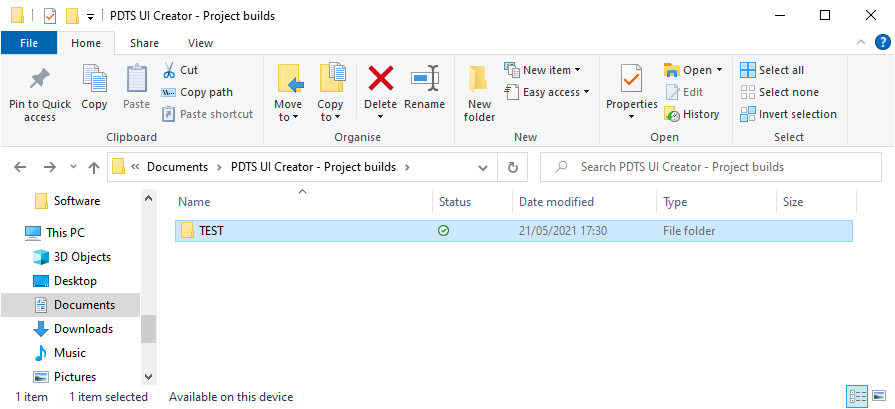Open Properties of the selection
The image size is (895, 409).
(x=631, y=86)
